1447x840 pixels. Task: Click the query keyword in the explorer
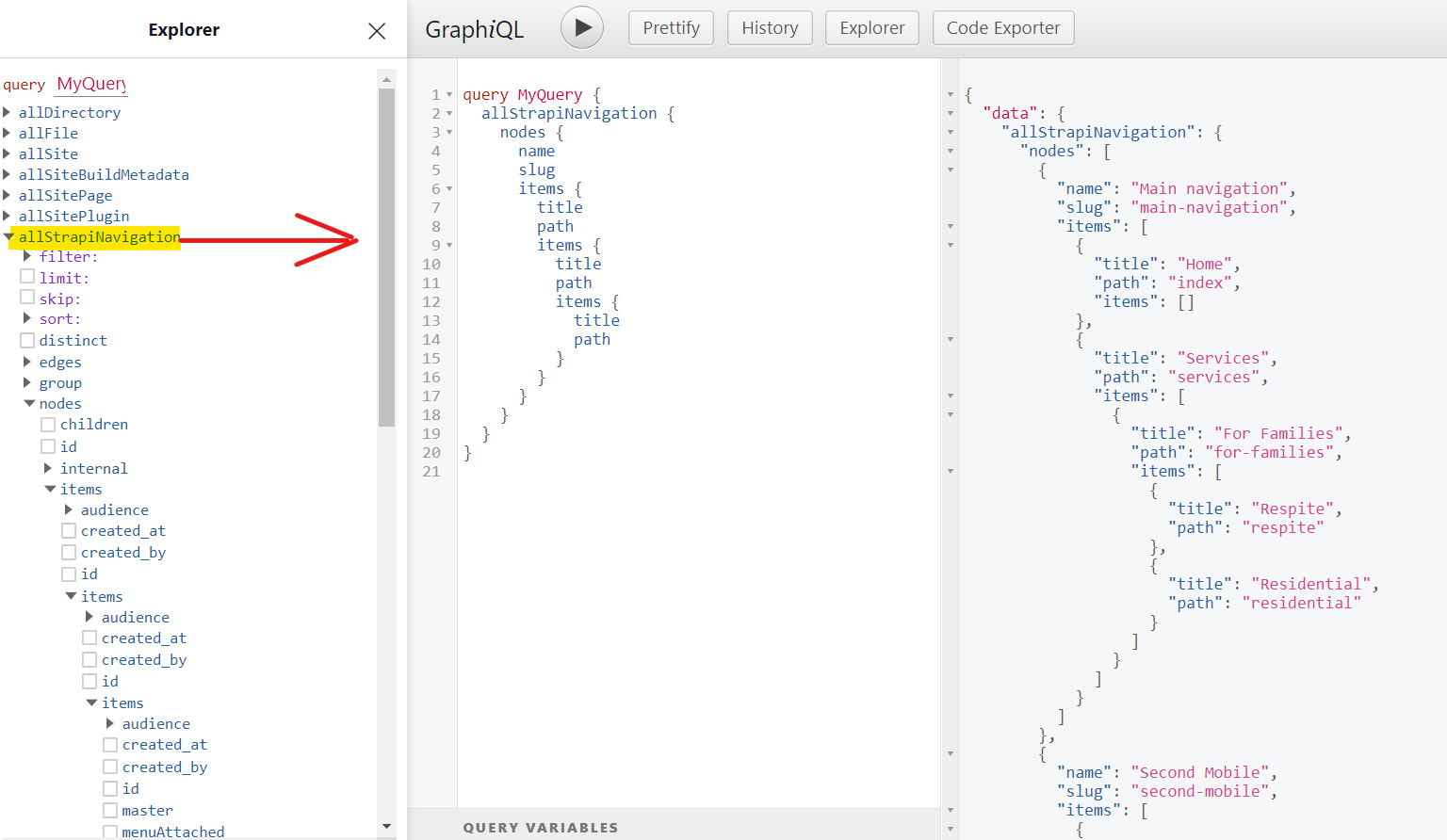[24, 85]
